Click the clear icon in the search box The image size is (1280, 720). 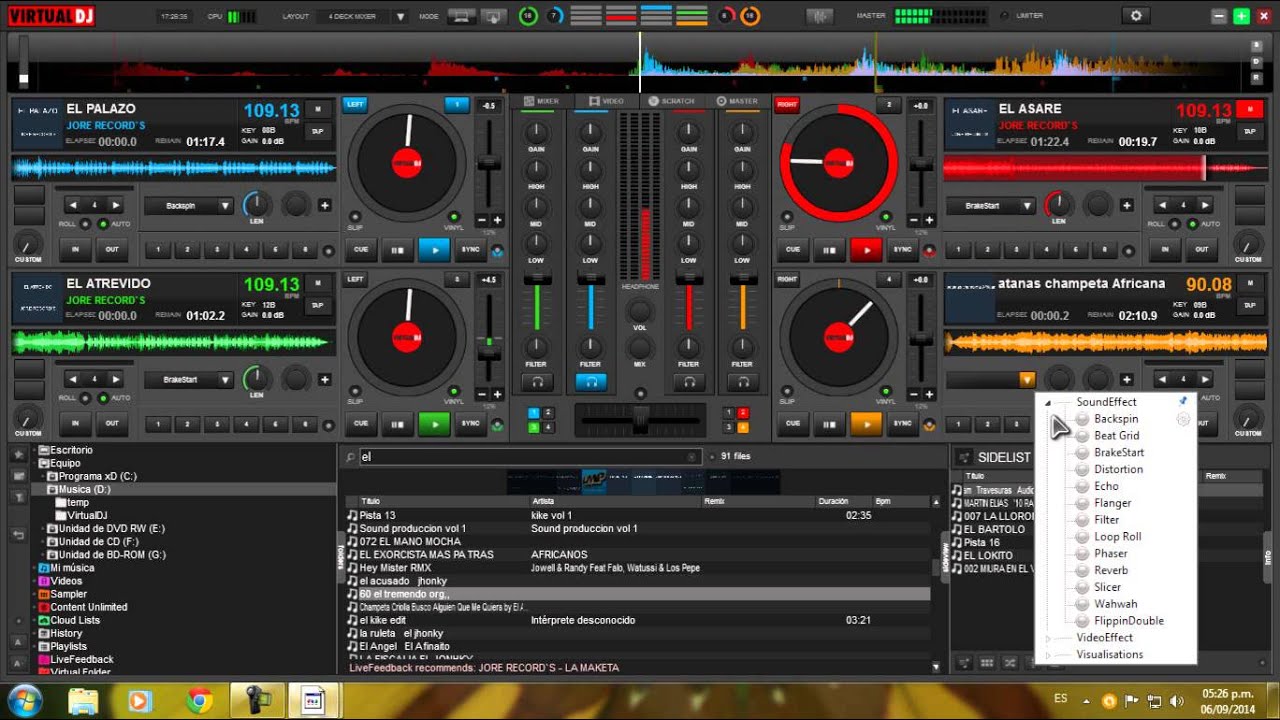pyautogui.click(x=691, y=456)
